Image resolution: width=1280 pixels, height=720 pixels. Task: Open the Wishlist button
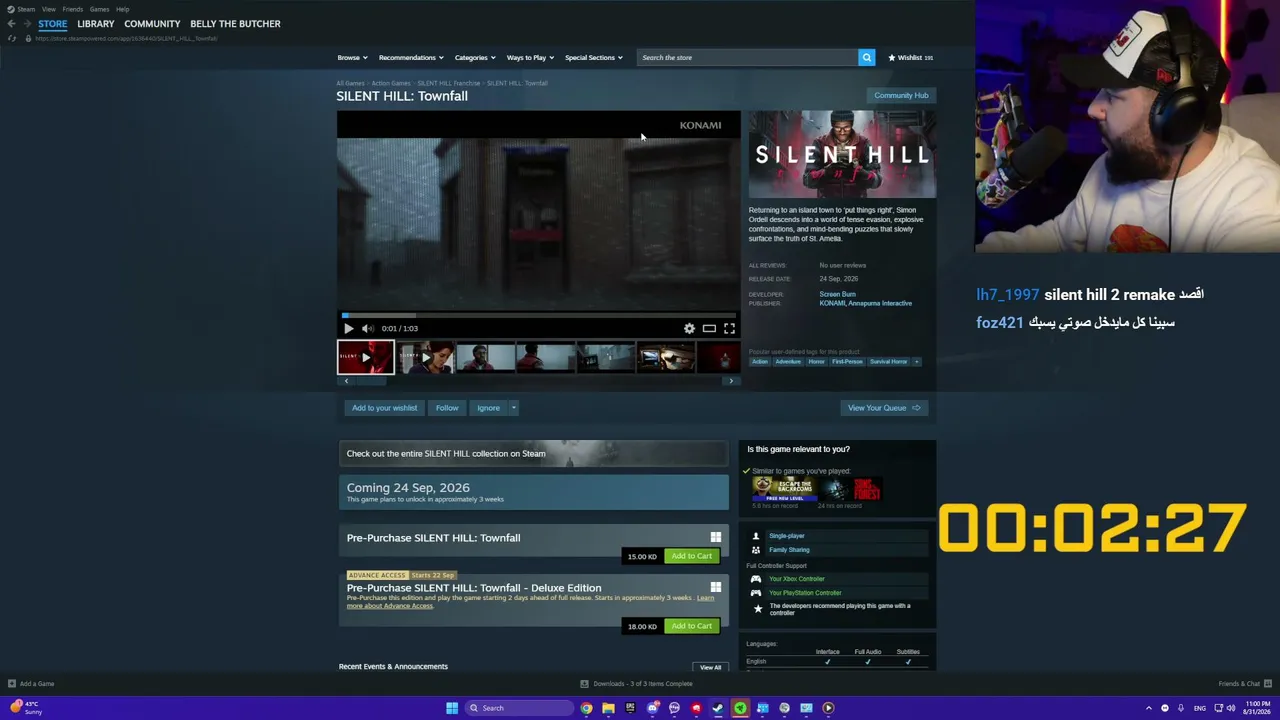point(910,58)
